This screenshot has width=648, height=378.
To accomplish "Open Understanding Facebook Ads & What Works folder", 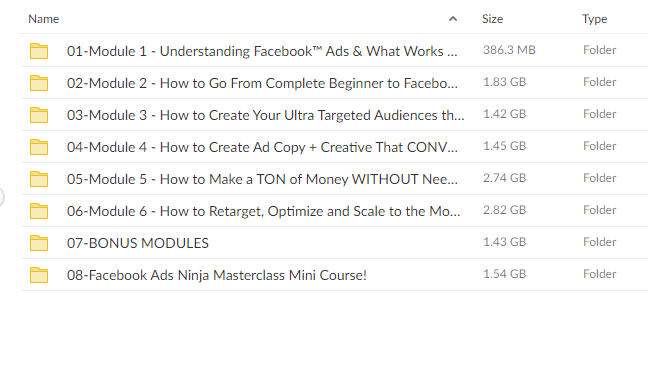I will [262, 51].
